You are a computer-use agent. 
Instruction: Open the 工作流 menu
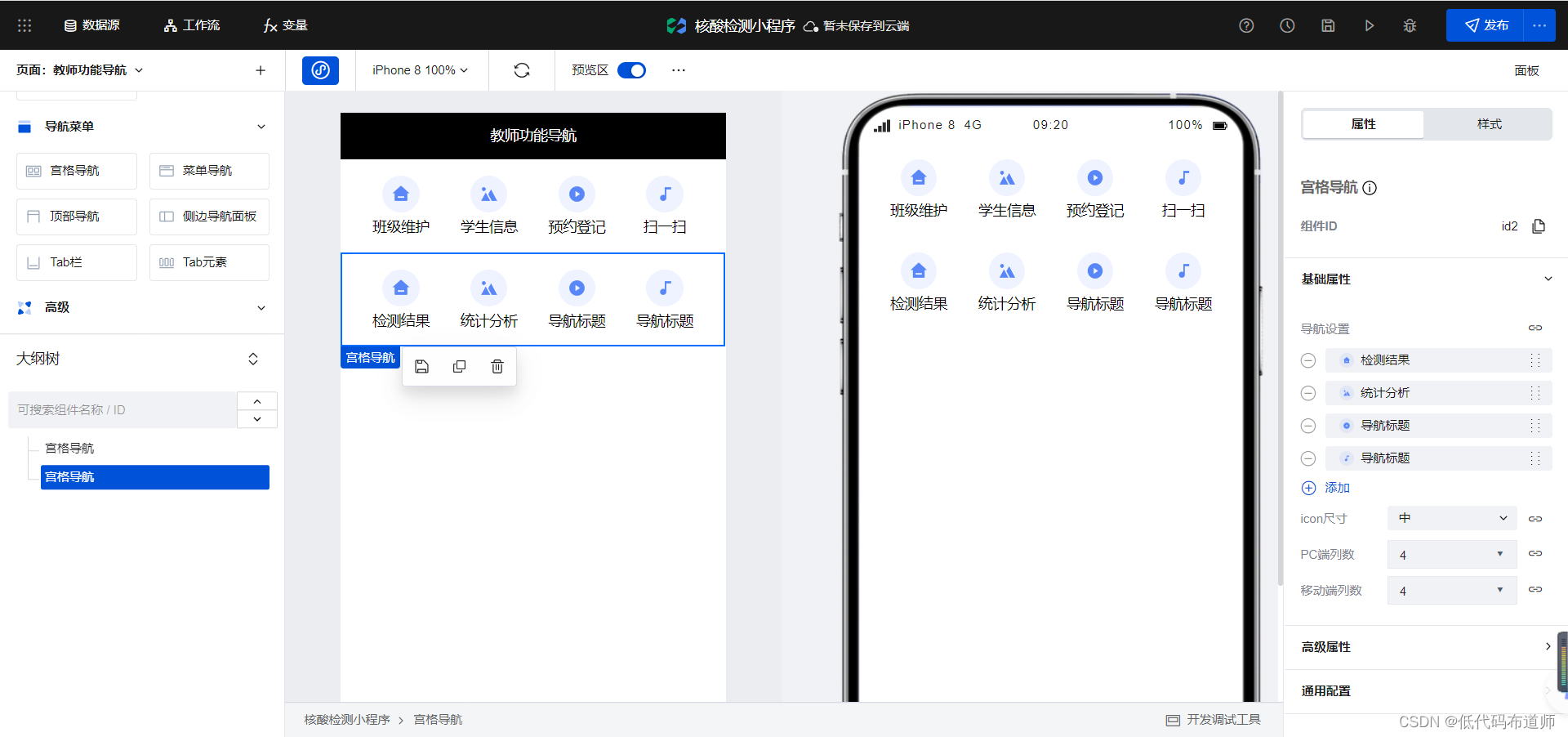191,25
